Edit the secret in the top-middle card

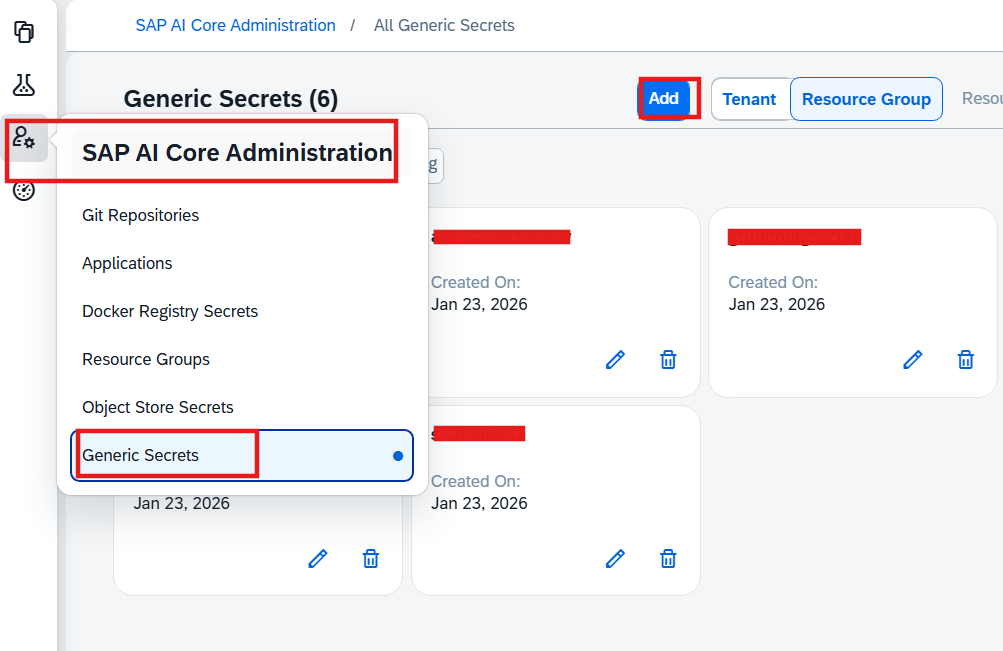pos(615,360)
